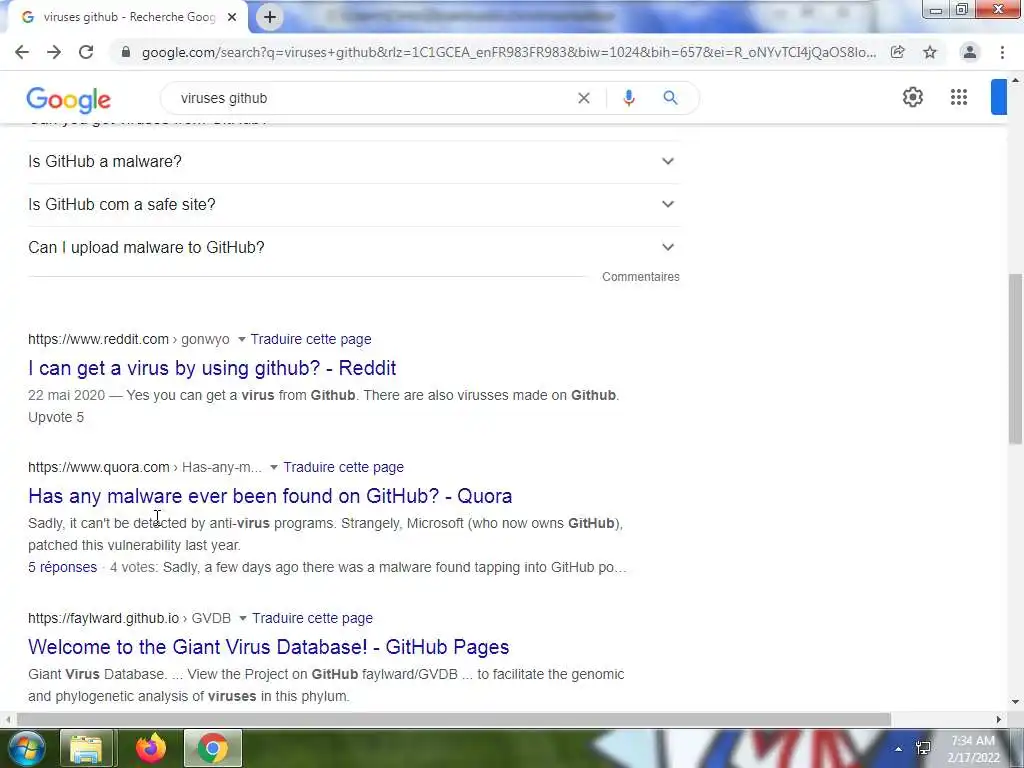Open File Explorer from taskbar
This screenshot has width=1024, height=768.
pyautogui.click(x=86, y=748)
